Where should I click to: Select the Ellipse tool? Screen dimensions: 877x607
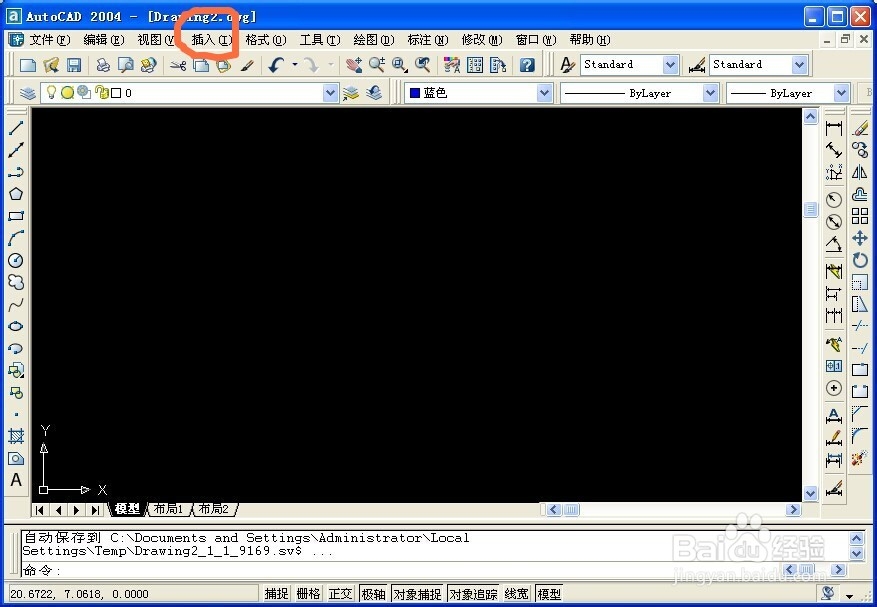[x=16, y=326]
